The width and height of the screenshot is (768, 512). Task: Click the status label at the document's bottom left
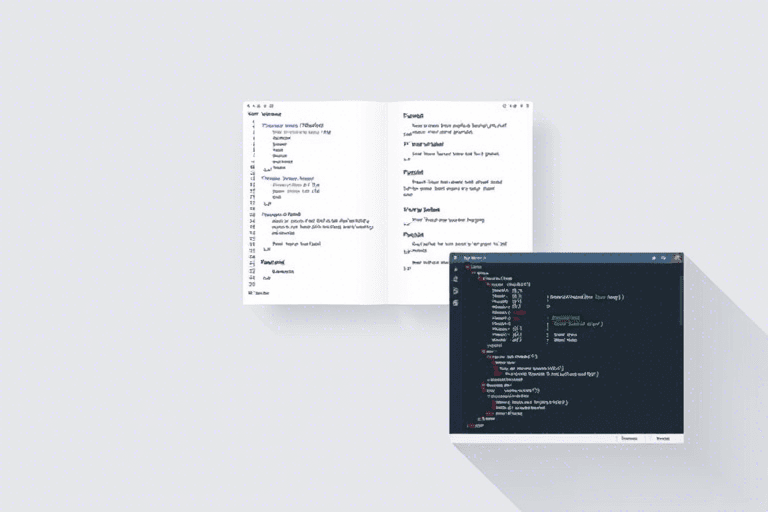(260, 294)
